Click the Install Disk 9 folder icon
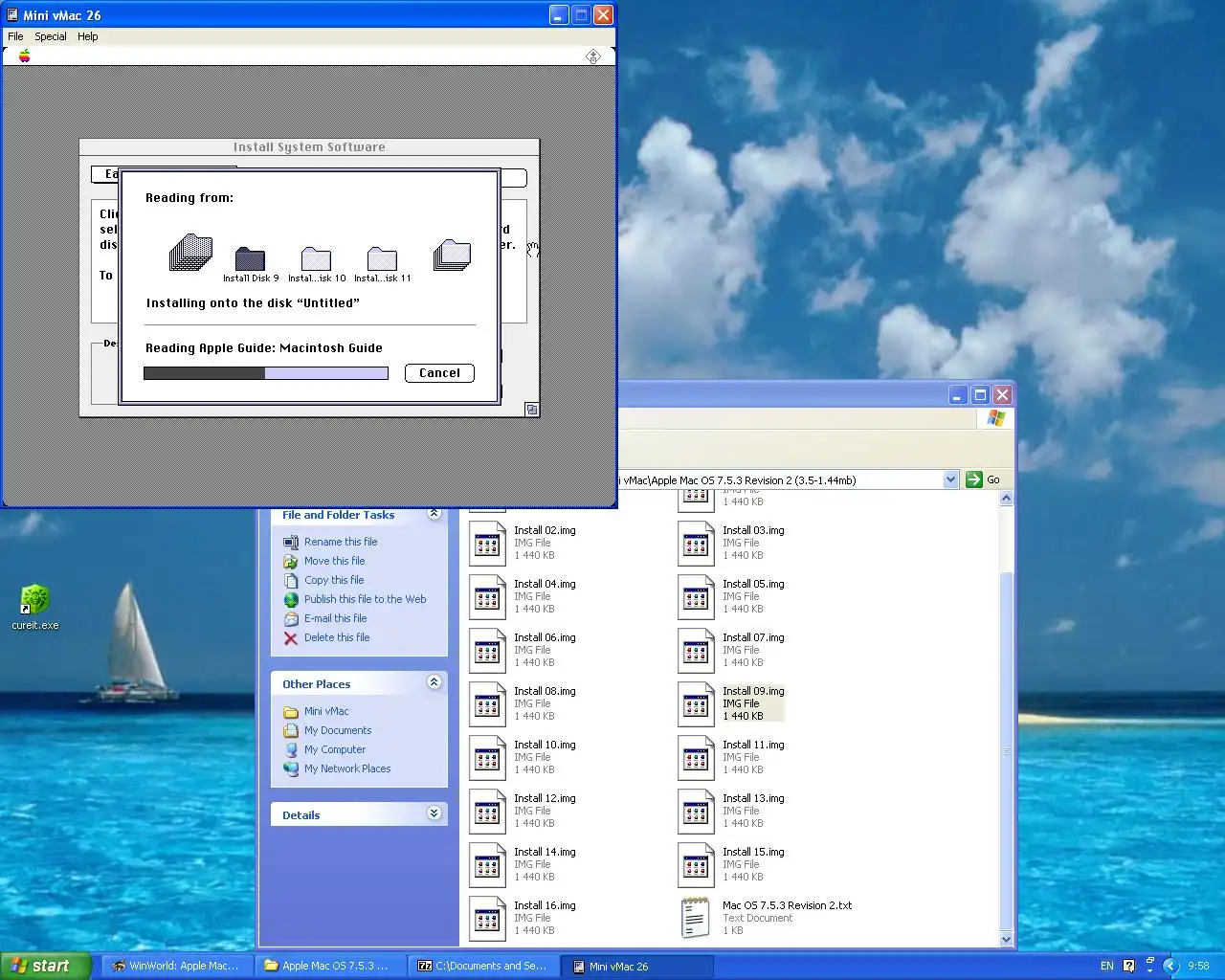Screen dimensions: 1225x980 coord(250,258)
